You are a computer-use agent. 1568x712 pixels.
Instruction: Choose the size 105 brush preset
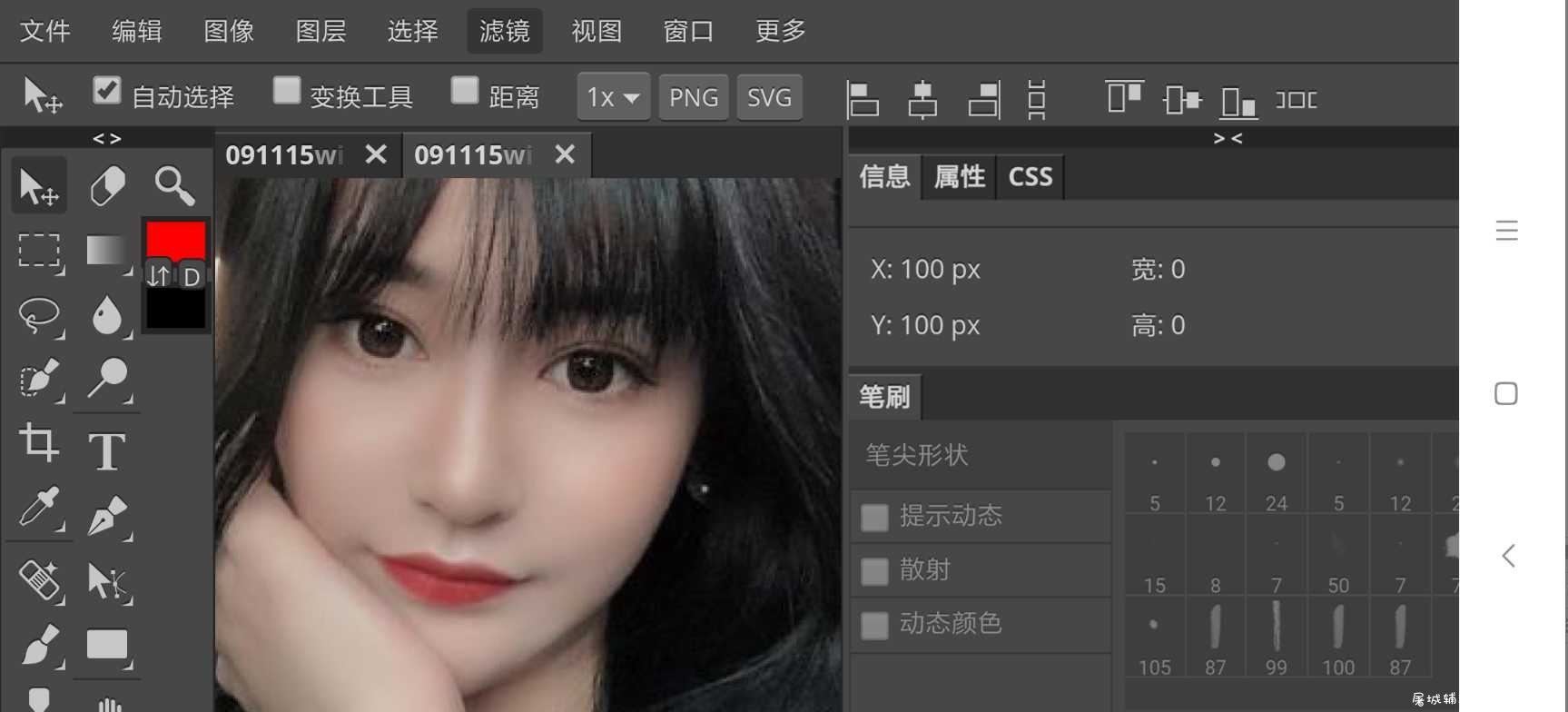click(x=1154, y=638)
